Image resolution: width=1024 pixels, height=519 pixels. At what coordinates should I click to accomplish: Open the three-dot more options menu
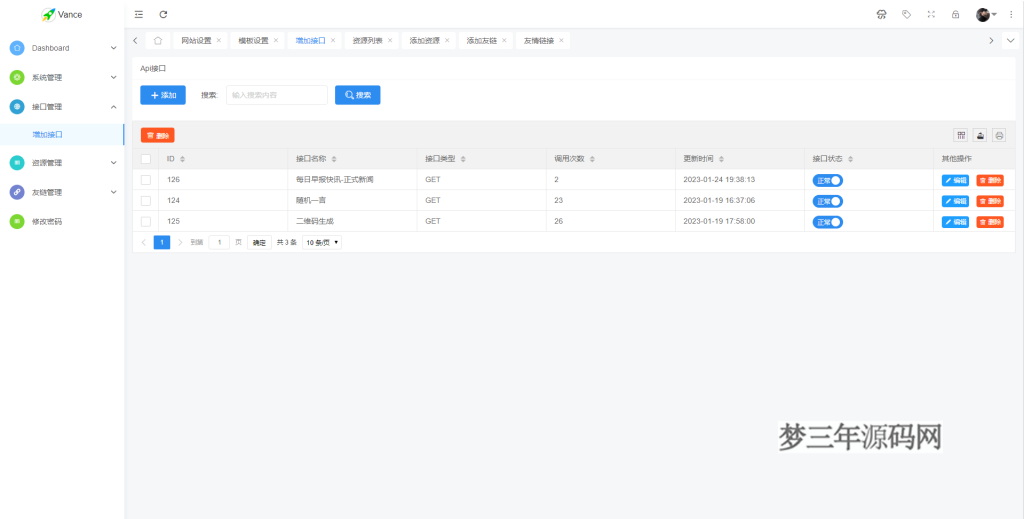point(1011,14)
